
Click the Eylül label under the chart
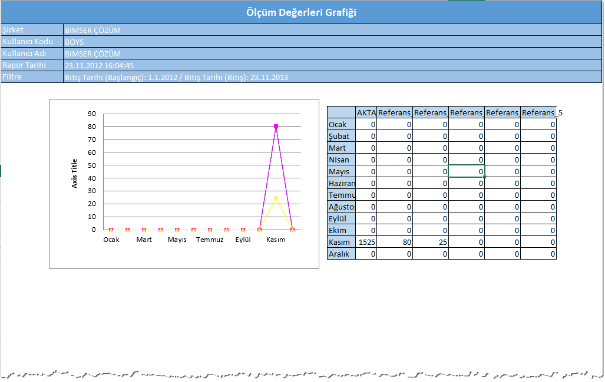tap(243, 240)
